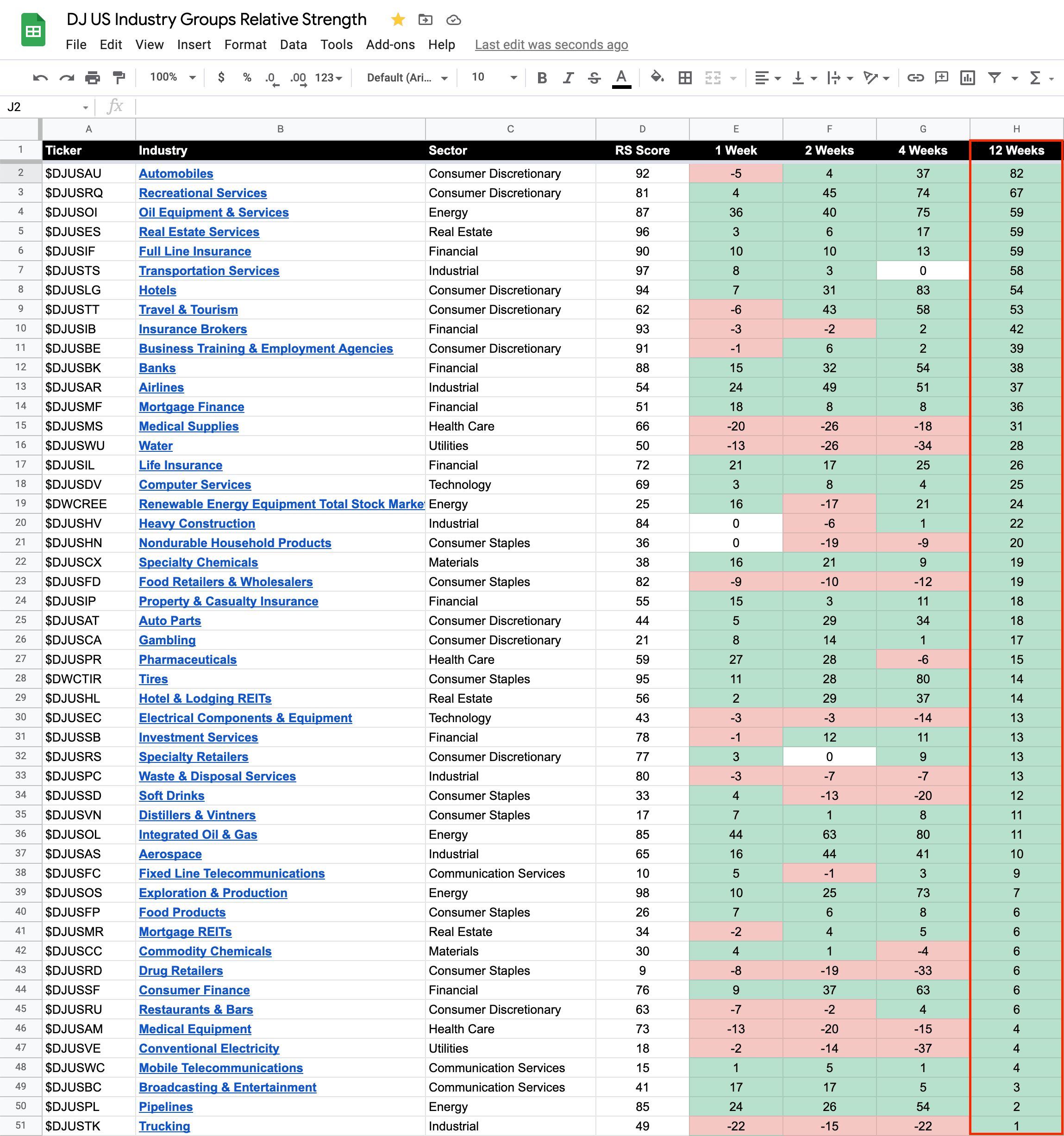Star this spreadsheet document
The width and height of the screenshot is (1064, 1136).
coord(398,20)
